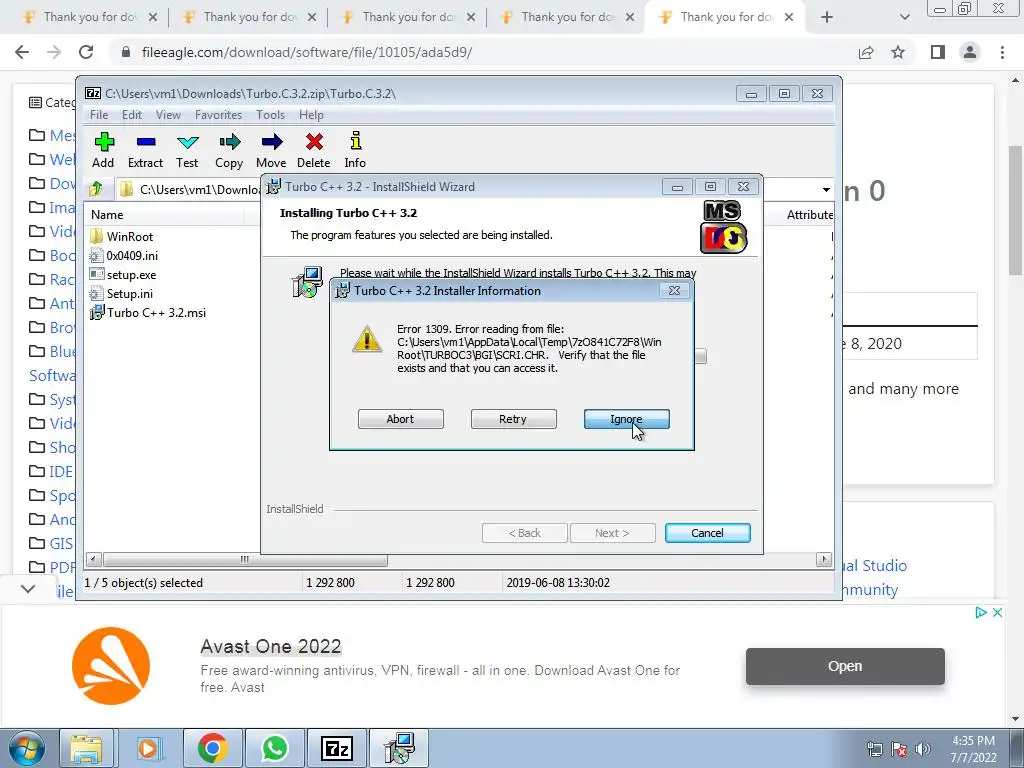Screen dimensions: 1024x768
Task: Click the Chrome taskbar icon
Action: pyautogui.click(x=212, y=748)
